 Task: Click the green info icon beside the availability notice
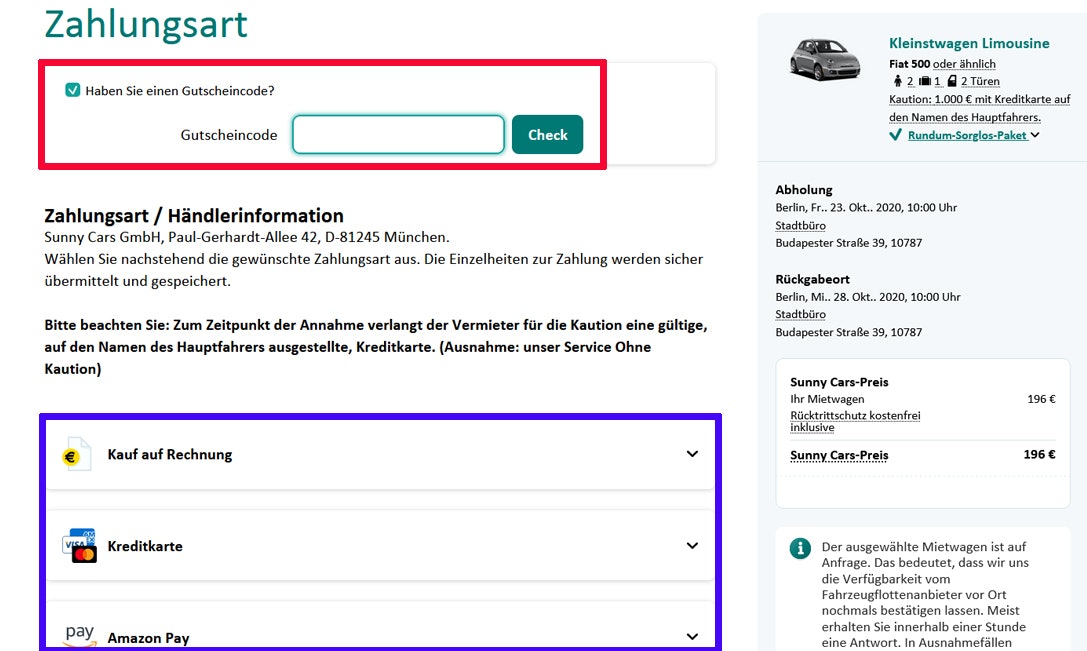[x=800, y=548]
